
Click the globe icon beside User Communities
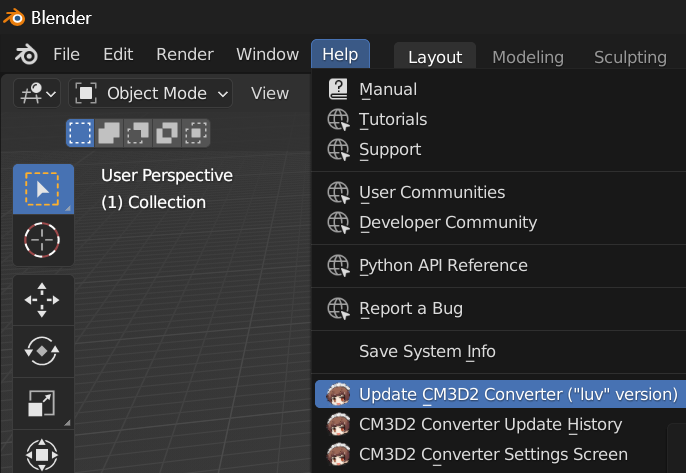click(338, 193)
